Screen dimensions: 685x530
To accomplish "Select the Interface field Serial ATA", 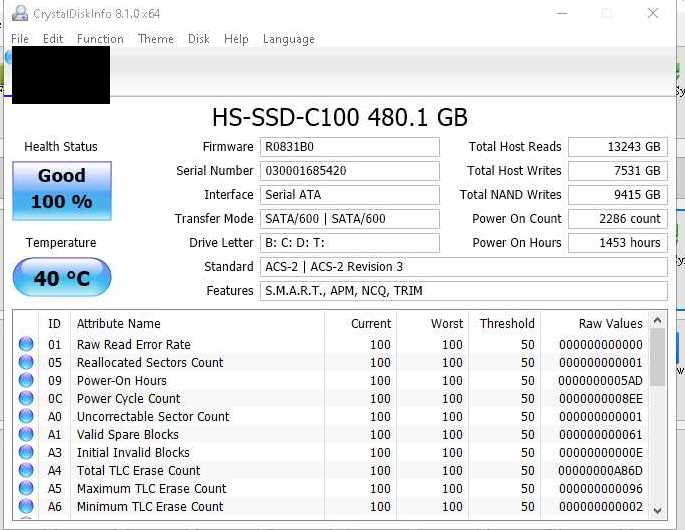I will coord(349,195).
